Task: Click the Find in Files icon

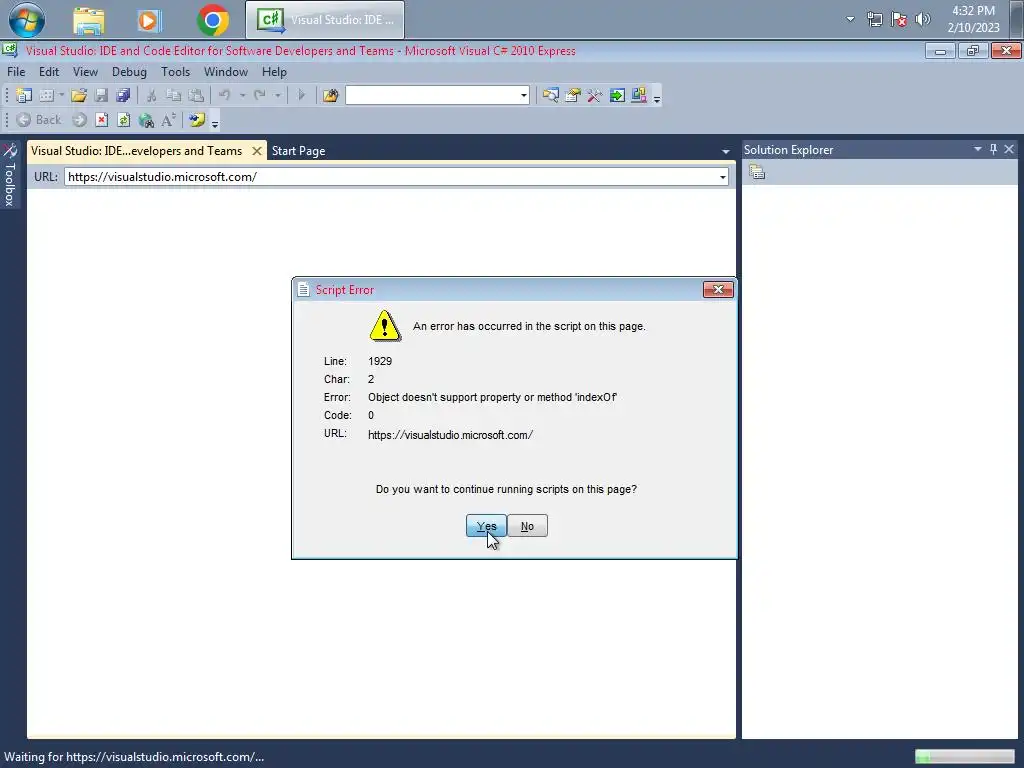Action: click(x=330, y=95)
